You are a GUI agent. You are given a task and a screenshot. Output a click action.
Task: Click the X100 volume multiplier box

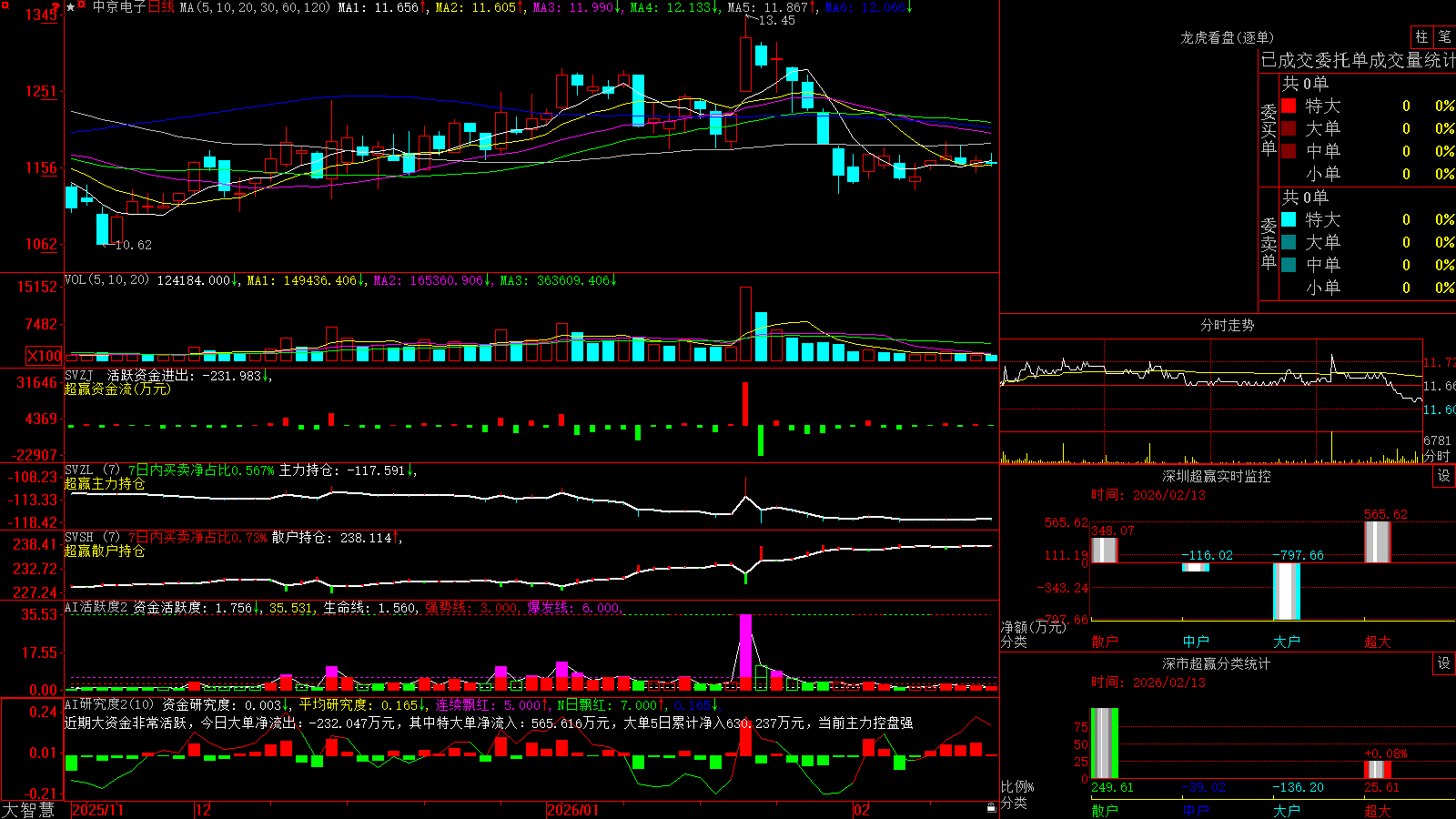tap(45, 356)
